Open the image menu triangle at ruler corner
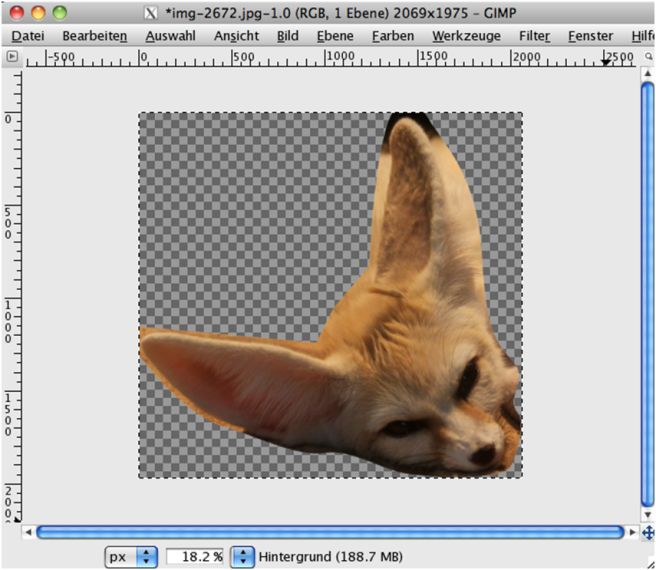 click(12, 58)
